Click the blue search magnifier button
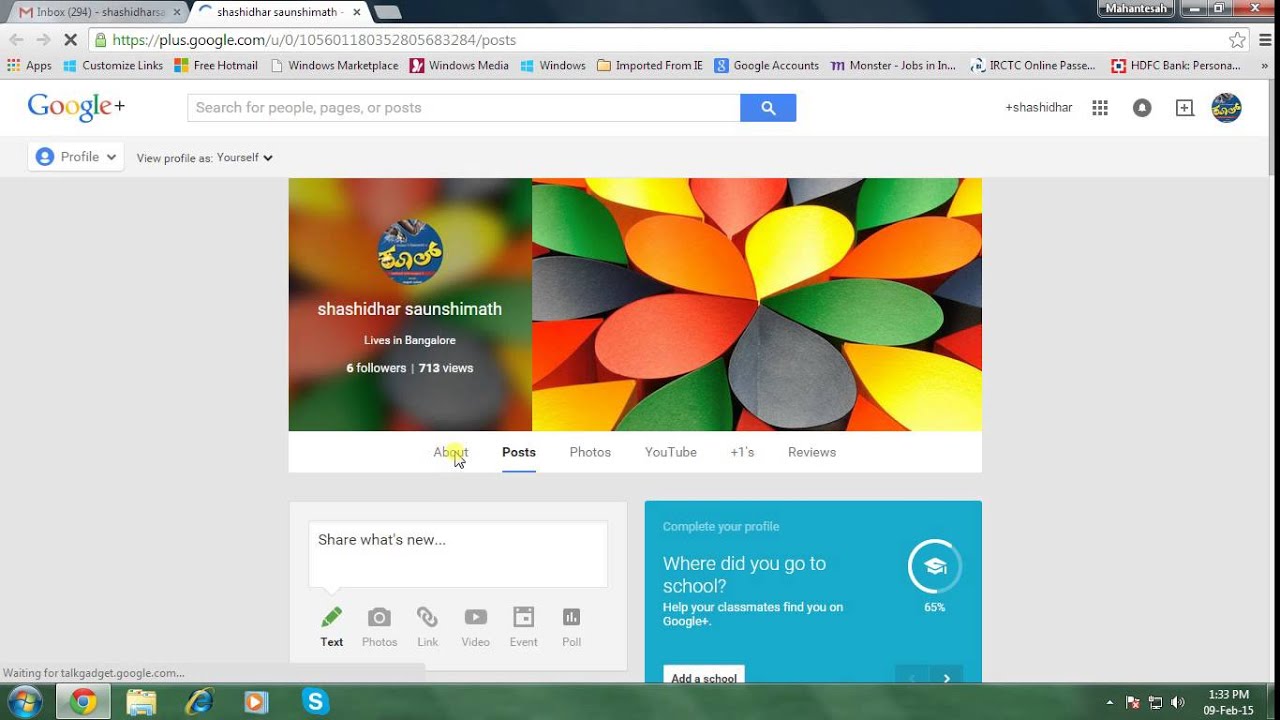 point(768,108)
